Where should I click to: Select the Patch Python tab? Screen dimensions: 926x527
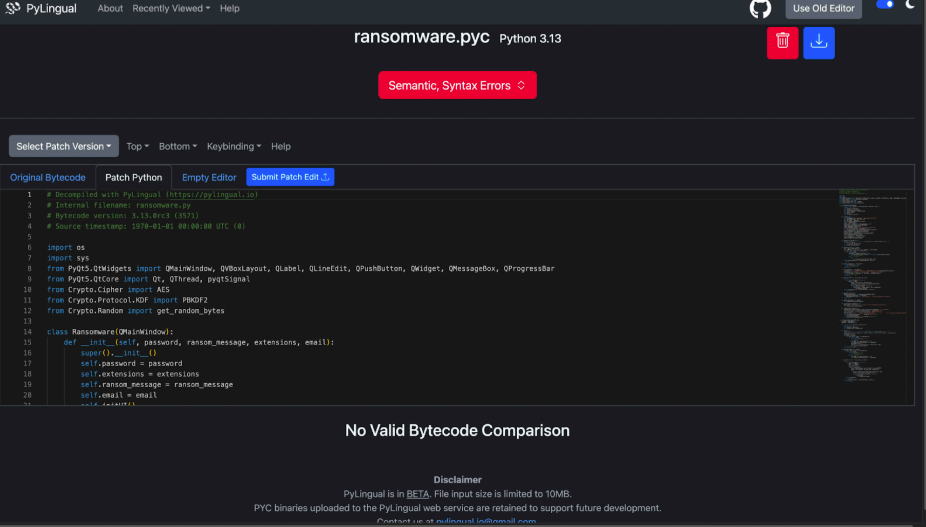(133, 177)
